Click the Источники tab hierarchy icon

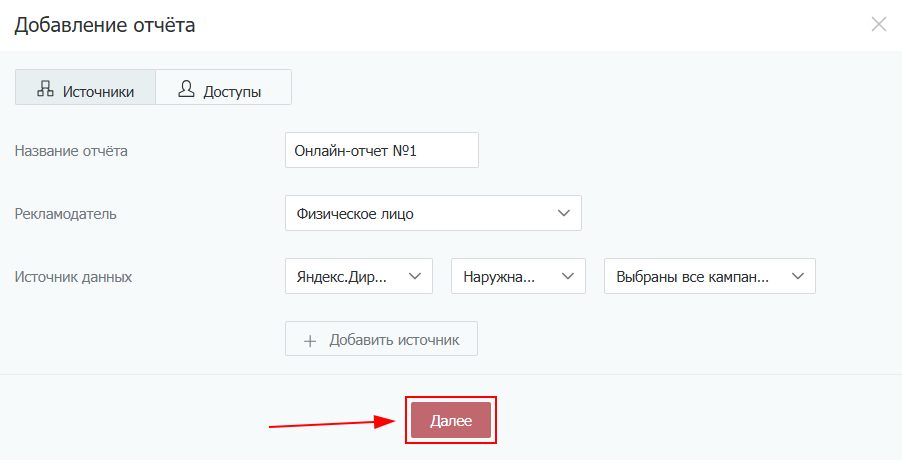[x=45, y=88]
